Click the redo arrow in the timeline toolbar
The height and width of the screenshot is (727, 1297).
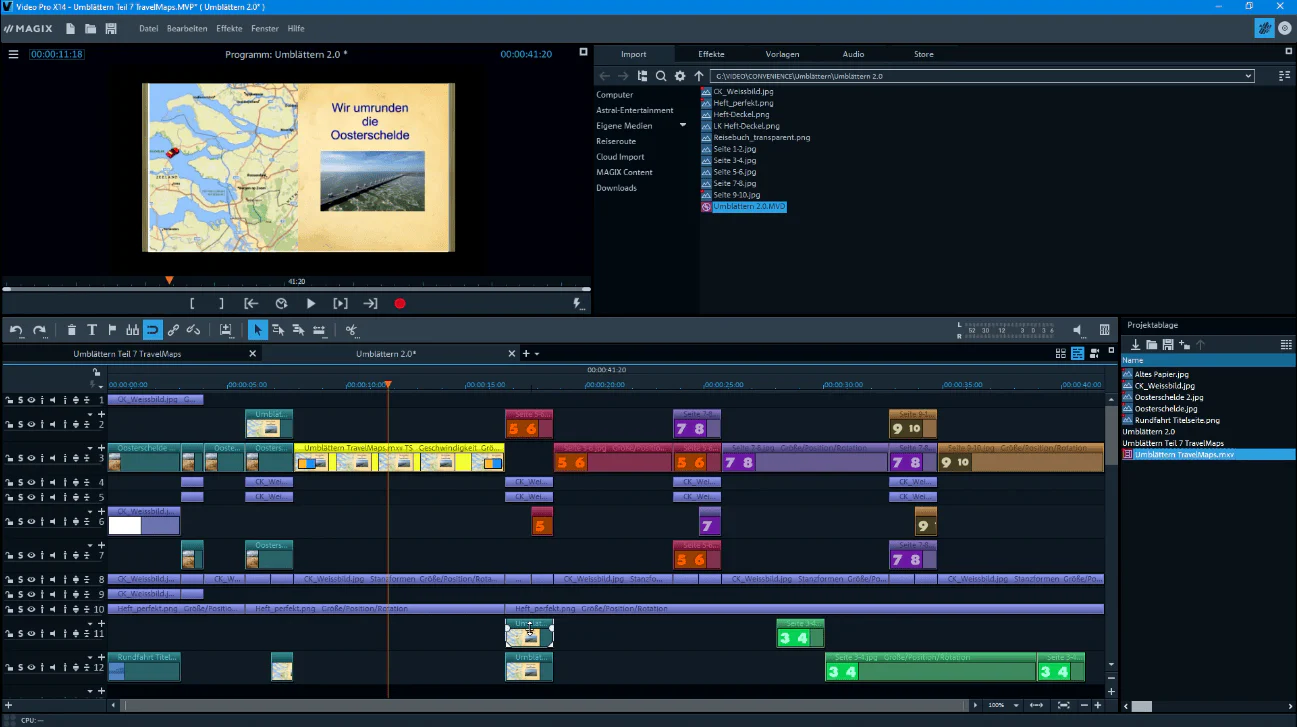point(40,330)
